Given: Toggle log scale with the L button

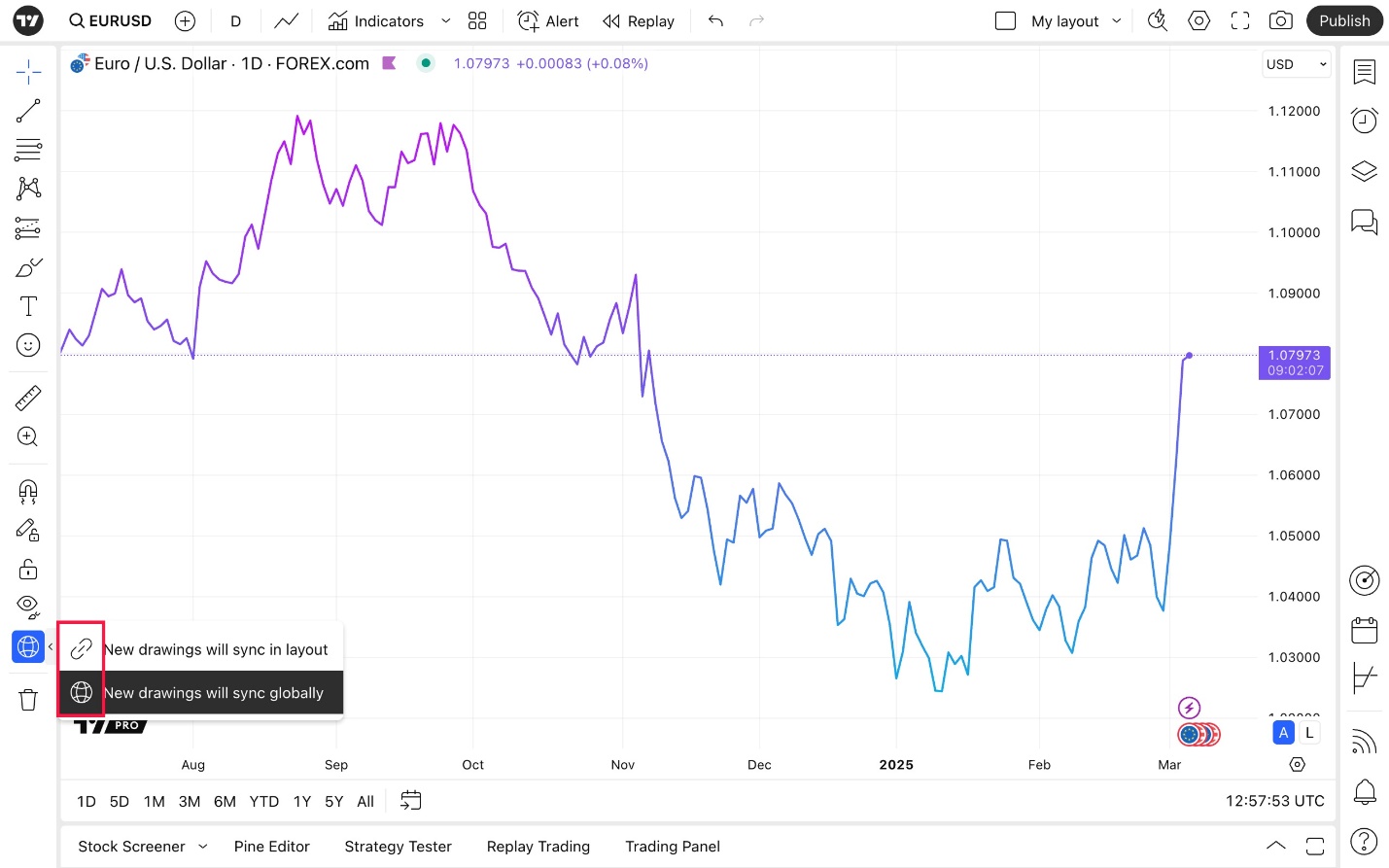Looking at the screenshot, I should (x=1309, y=733).
